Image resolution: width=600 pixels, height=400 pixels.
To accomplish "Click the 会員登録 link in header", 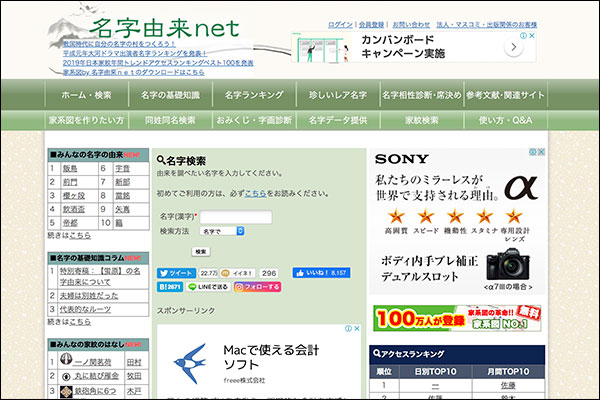I will [x=372, y=24].
